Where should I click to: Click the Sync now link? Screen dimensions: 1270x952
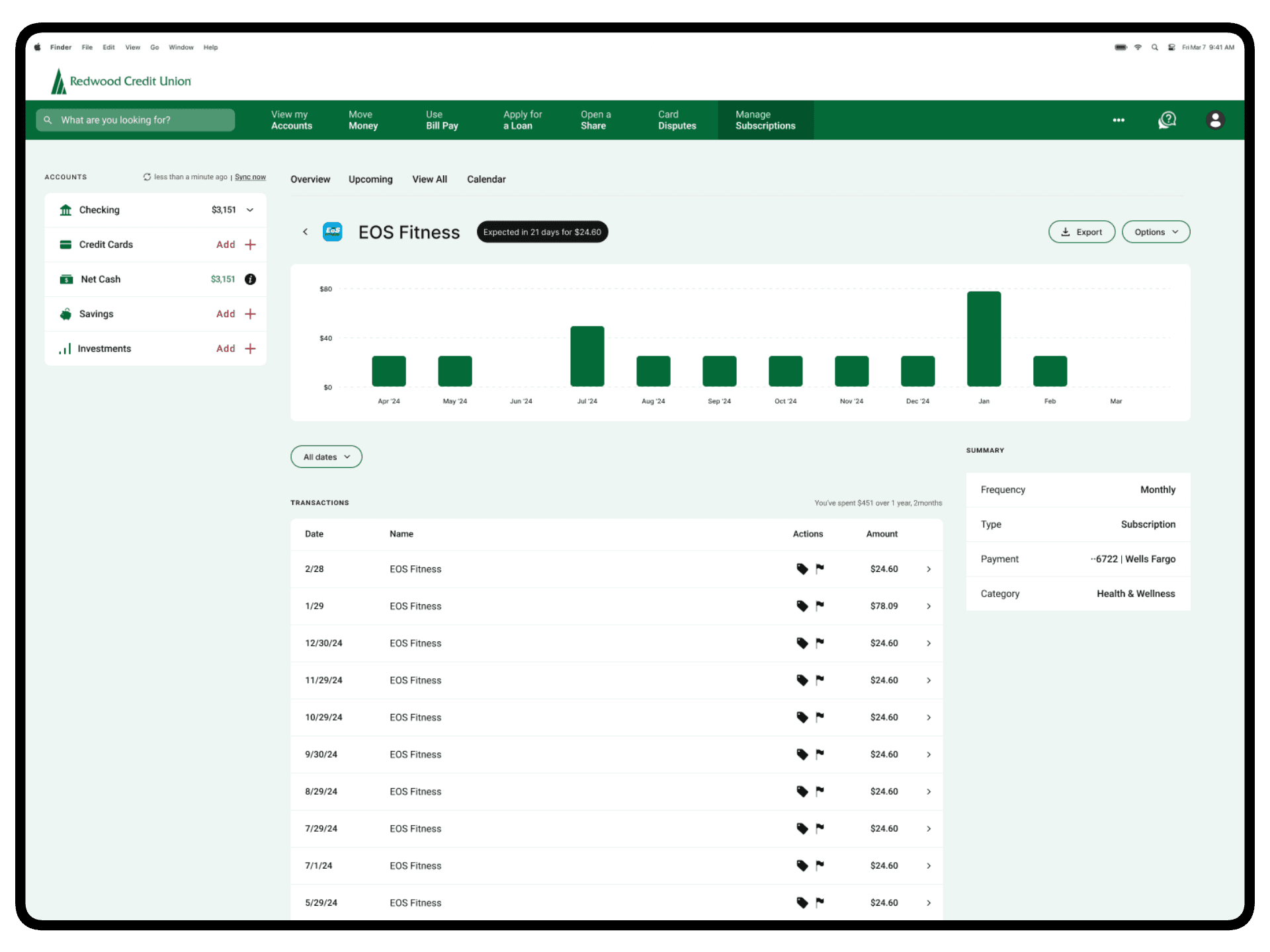250,177
